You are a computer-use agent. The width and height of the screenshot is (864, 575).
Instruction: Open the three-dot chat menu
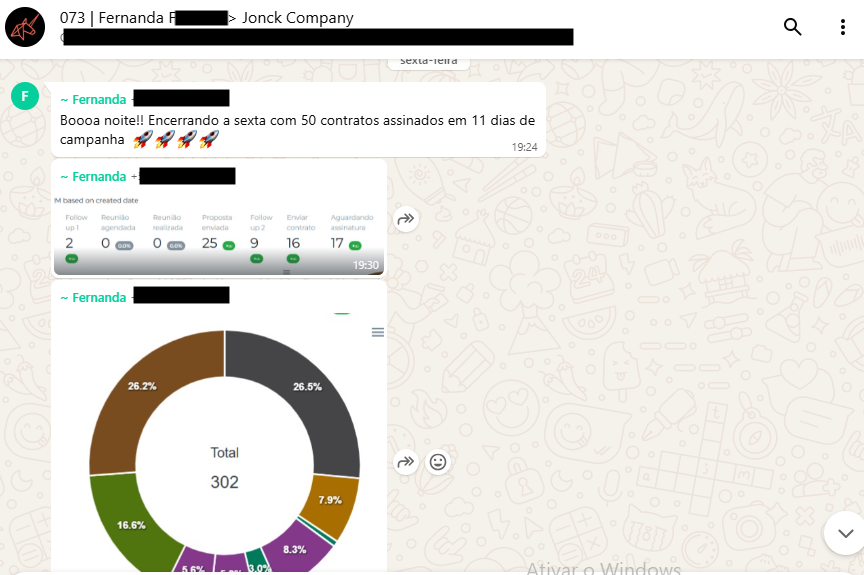pyautogui.click(x=843, y=26)
